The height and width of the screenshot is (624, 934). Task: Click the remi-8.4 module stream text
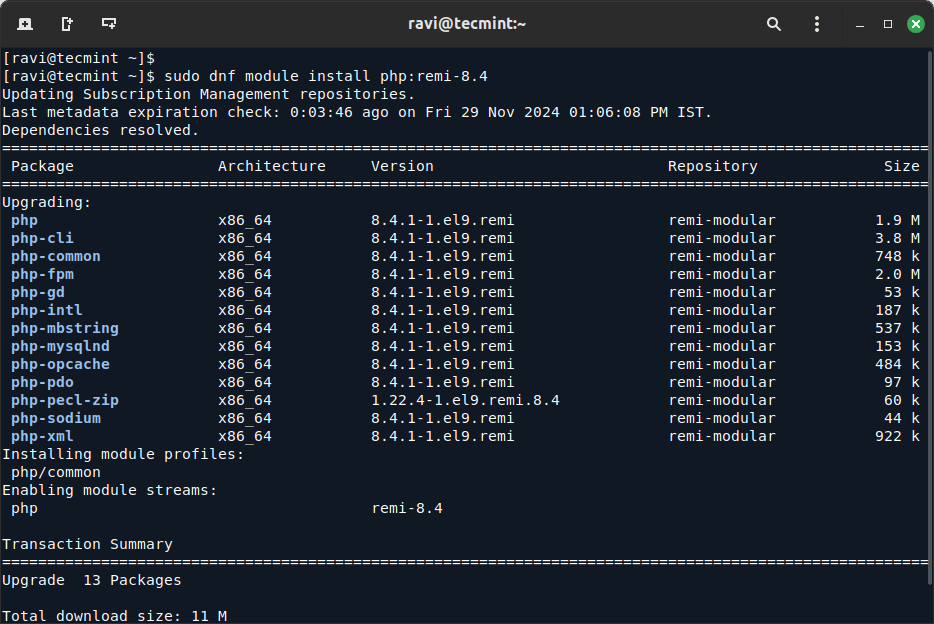tap(407, 508)
